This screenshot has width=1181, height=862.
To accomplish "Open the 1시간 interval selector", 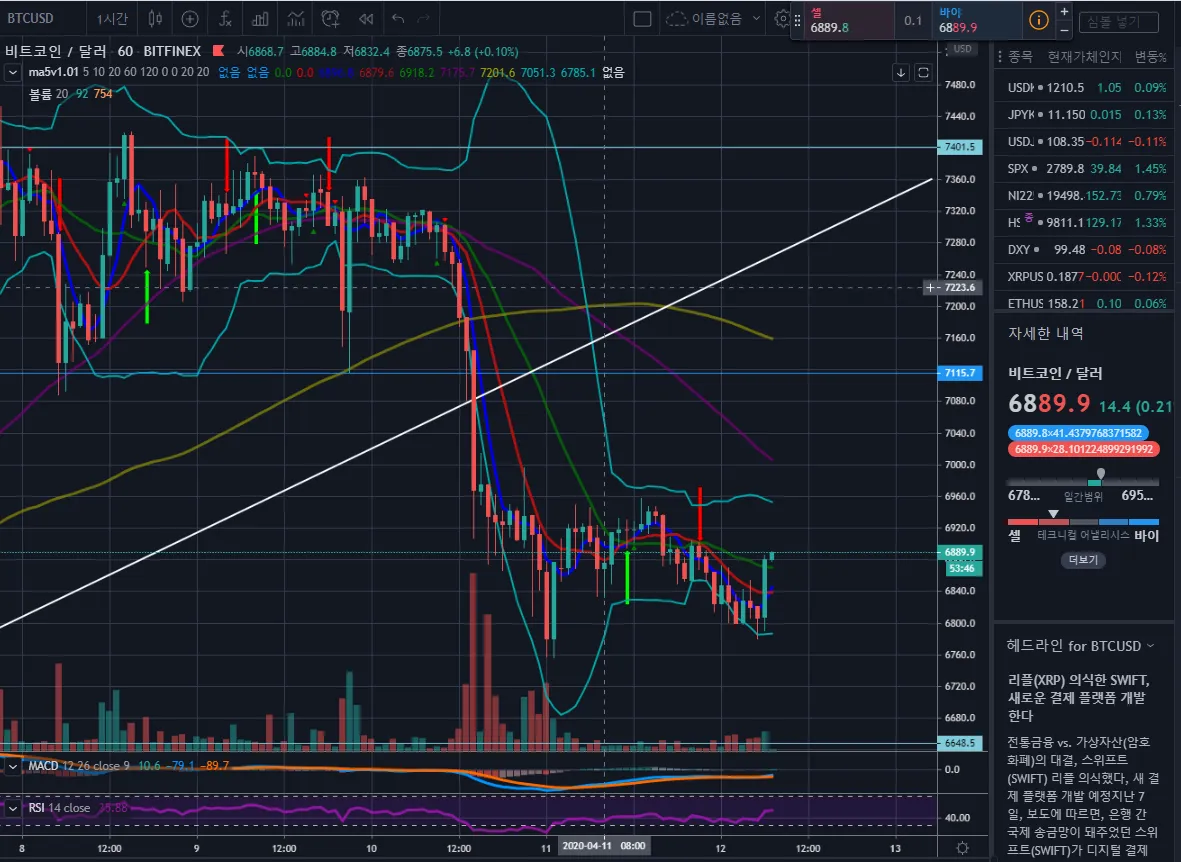I will [x=111, y=19].
